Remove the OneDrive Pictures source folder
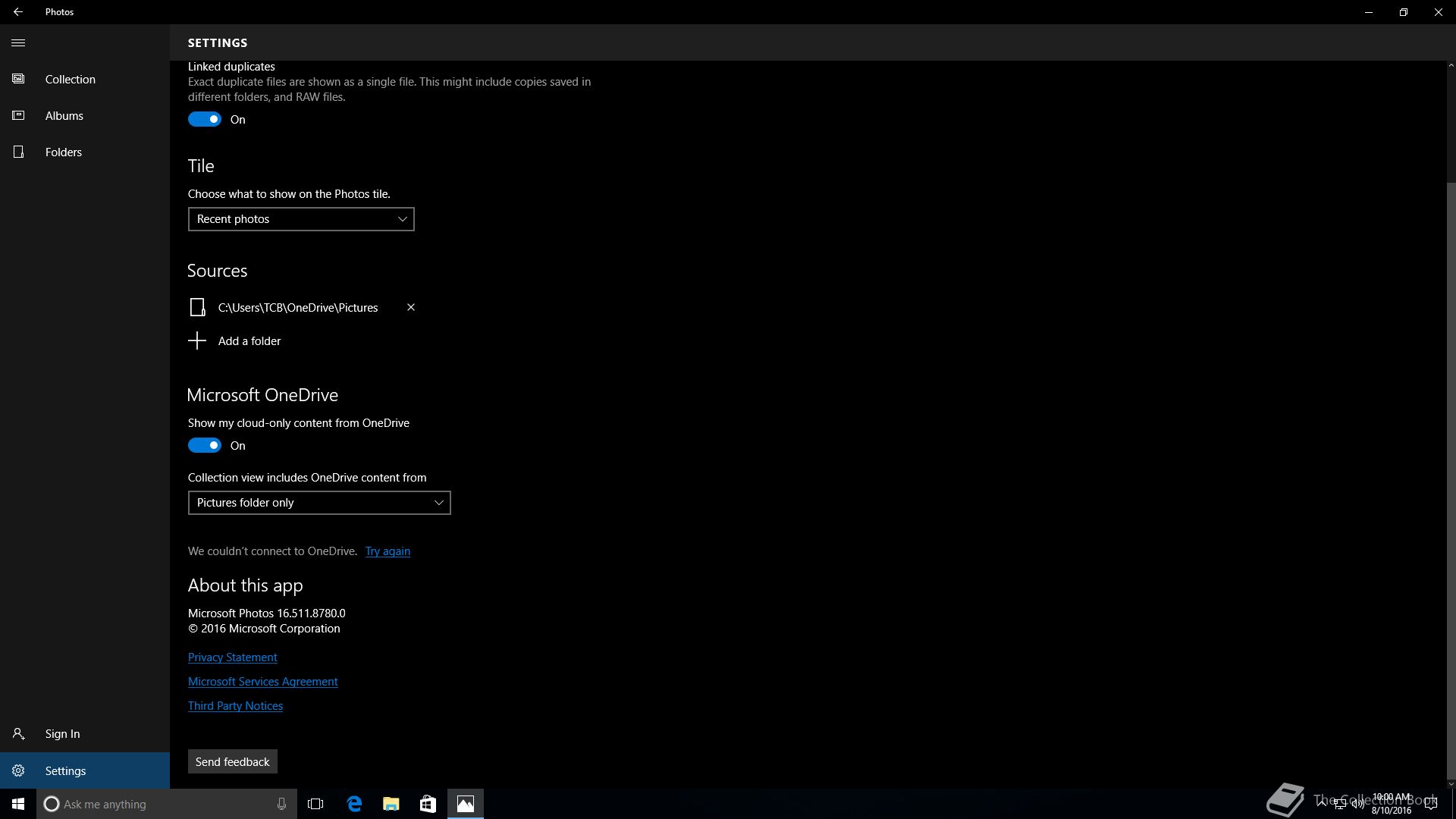 410,307
